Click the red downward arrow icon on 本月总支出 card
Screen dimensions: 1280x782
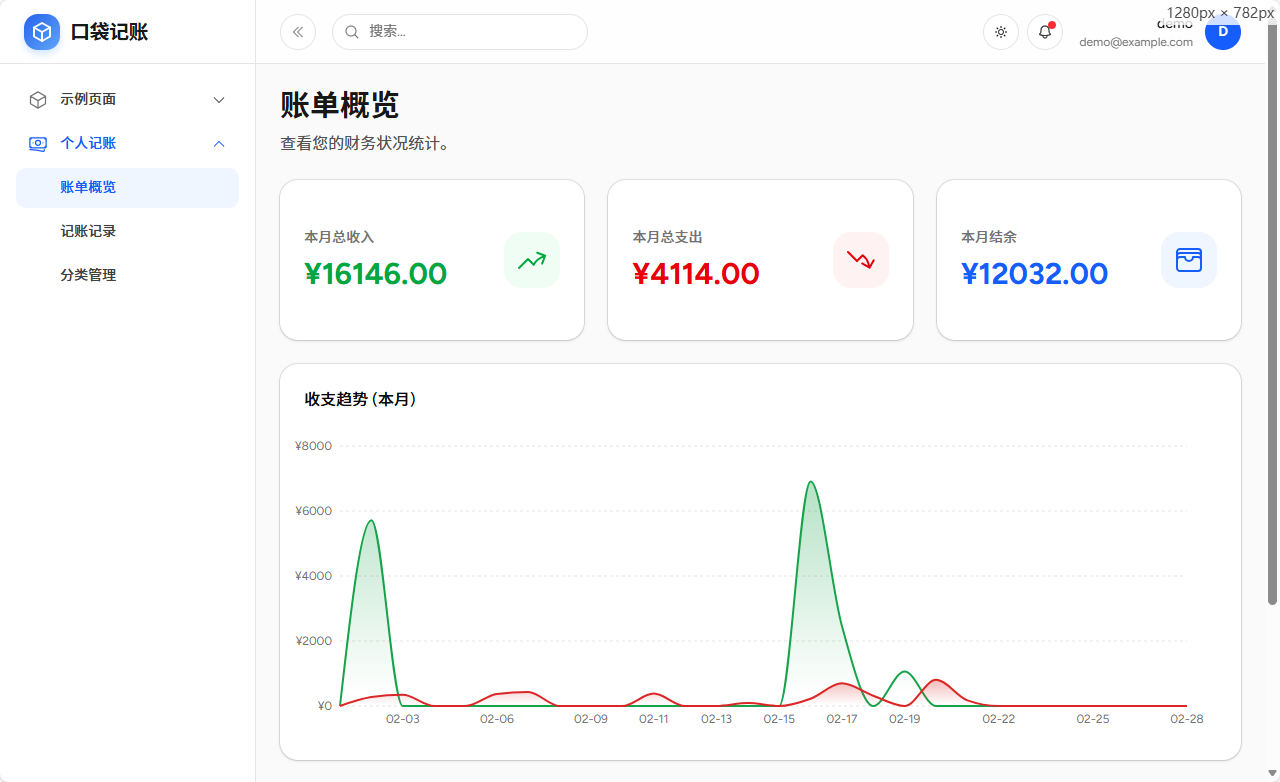pos(860,259)
